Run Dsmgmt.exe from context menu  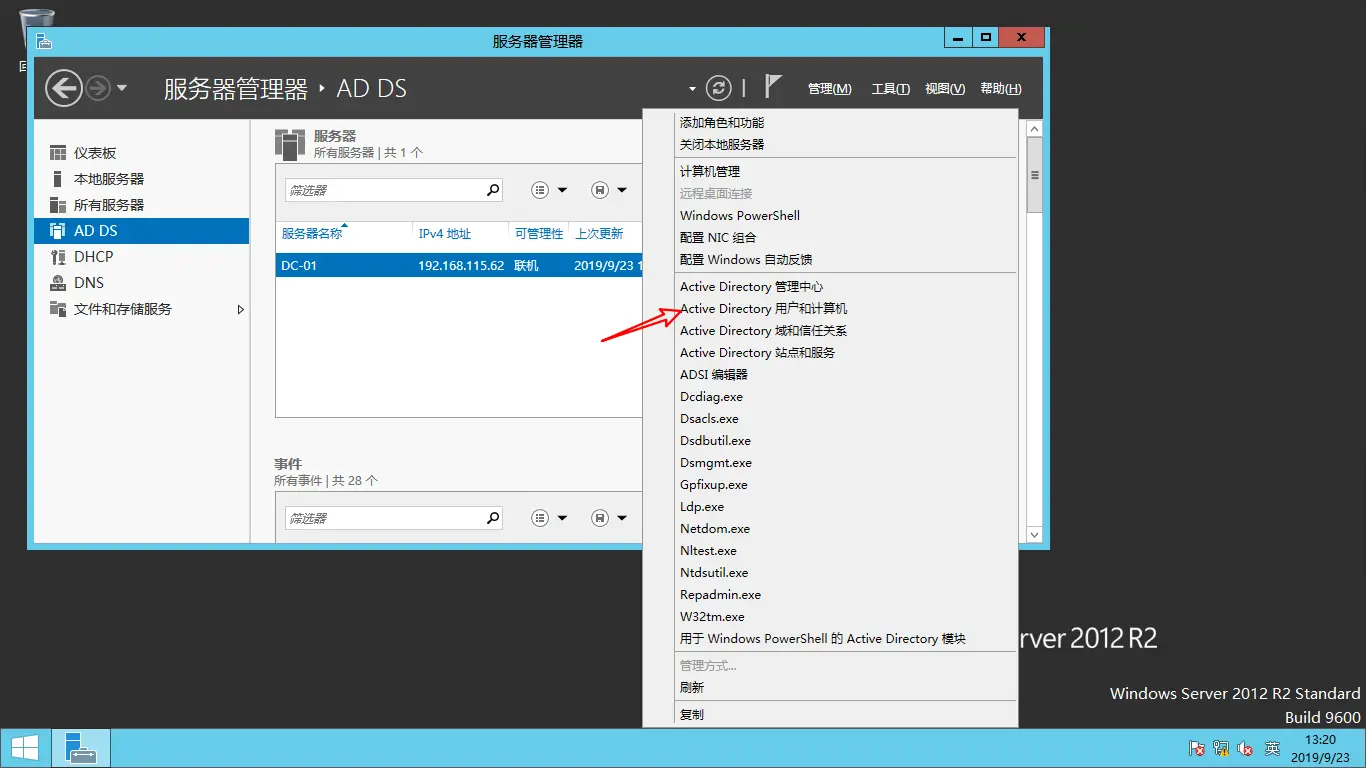click(x=830, y=463)
